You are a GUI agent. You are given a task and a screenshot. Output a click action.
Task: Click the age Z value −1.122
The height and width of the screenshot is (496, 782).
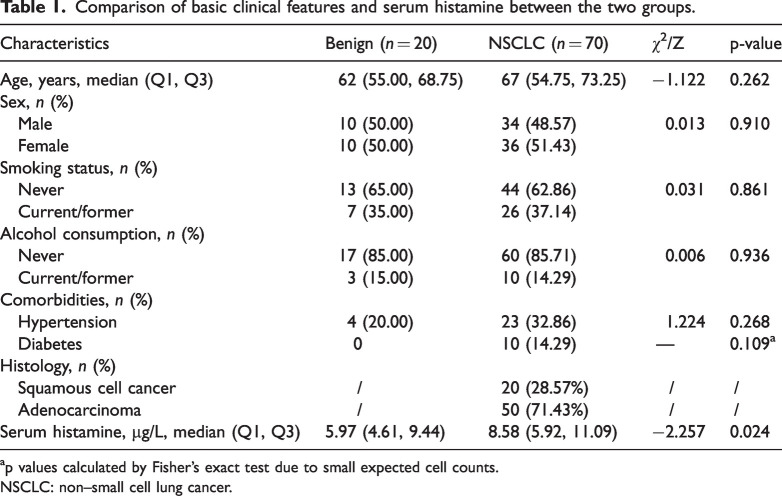(x=661, y=80)
